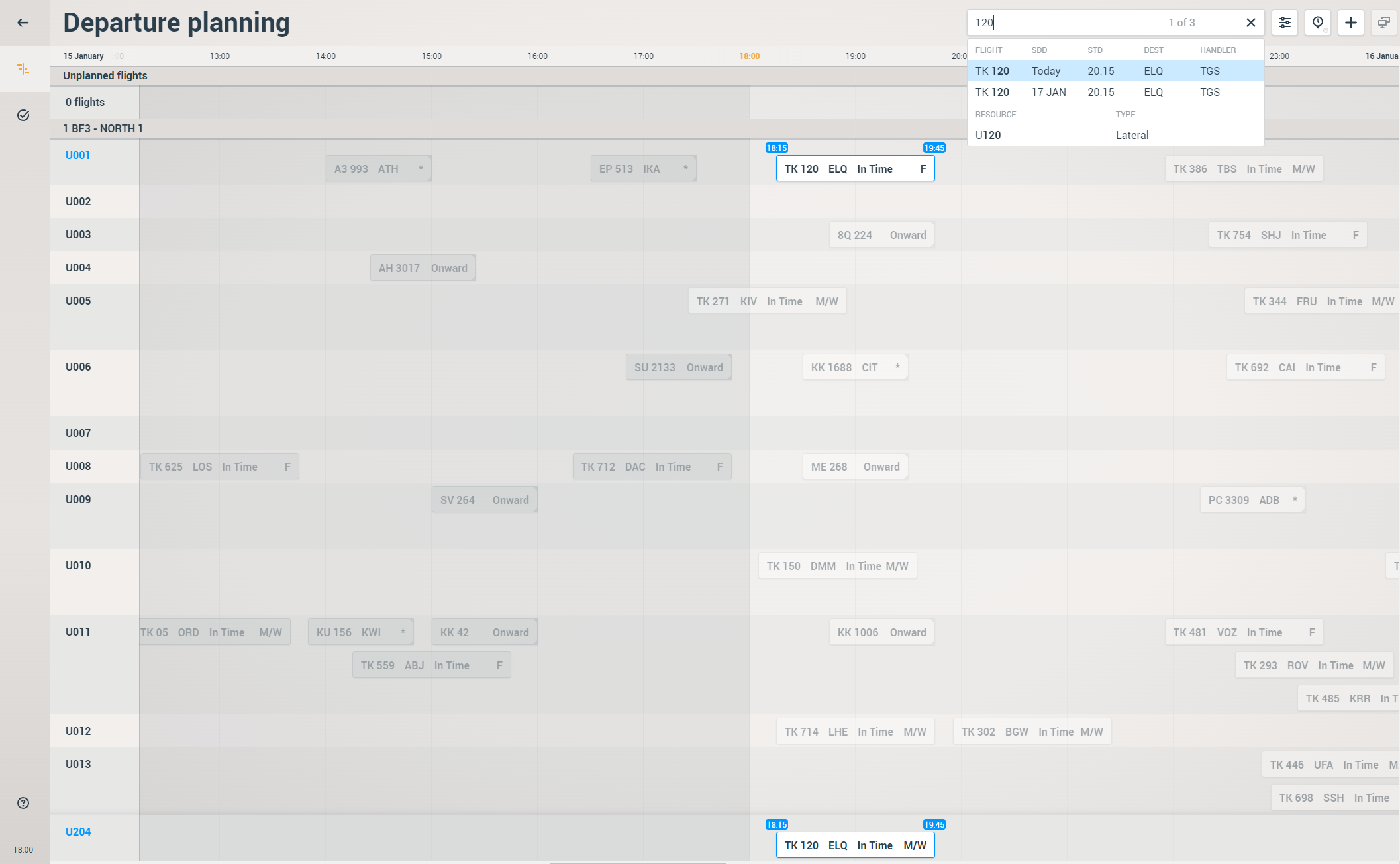Click the 19:45 end tag on U001
The height and width of the screenshot is (864, 1400).
[934, 148]
